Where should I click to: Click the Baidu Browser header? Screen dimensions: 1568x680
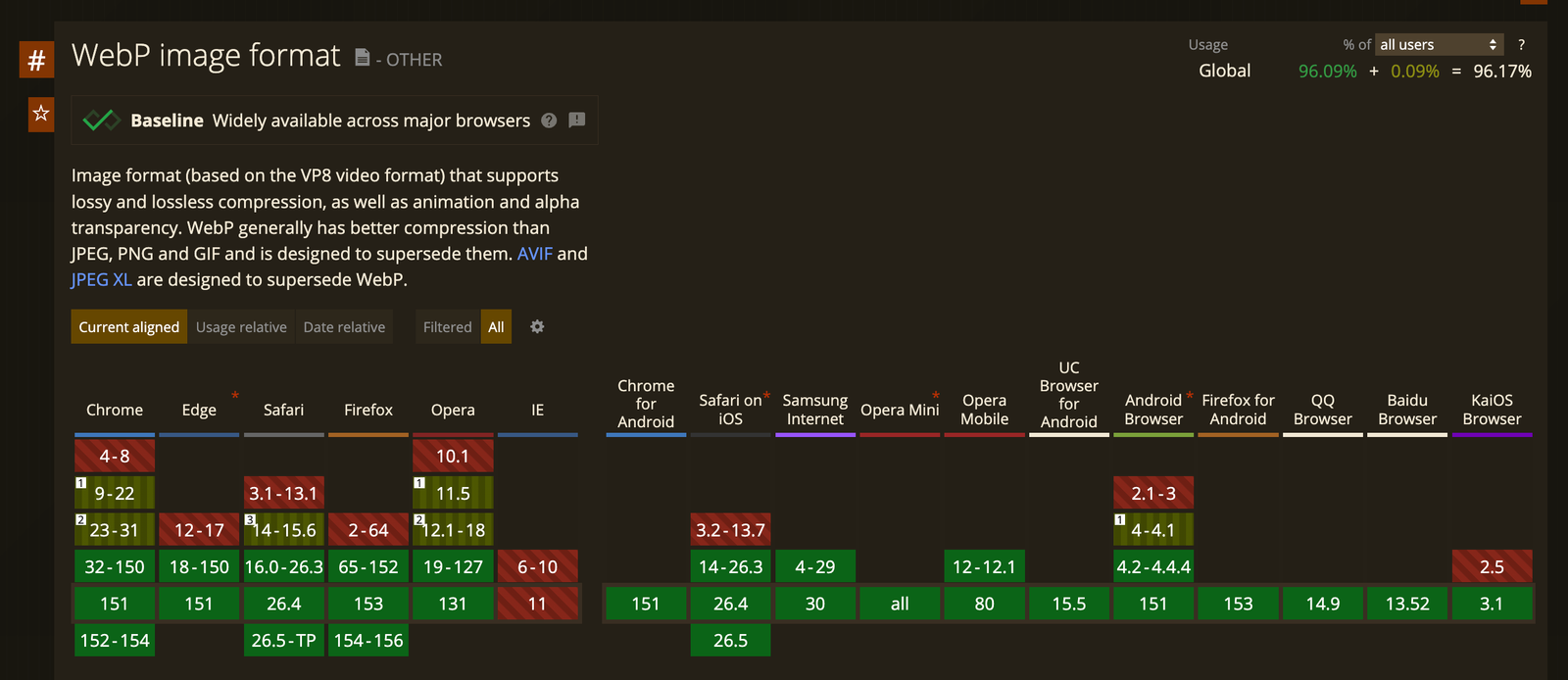[x=1407, y=410]
